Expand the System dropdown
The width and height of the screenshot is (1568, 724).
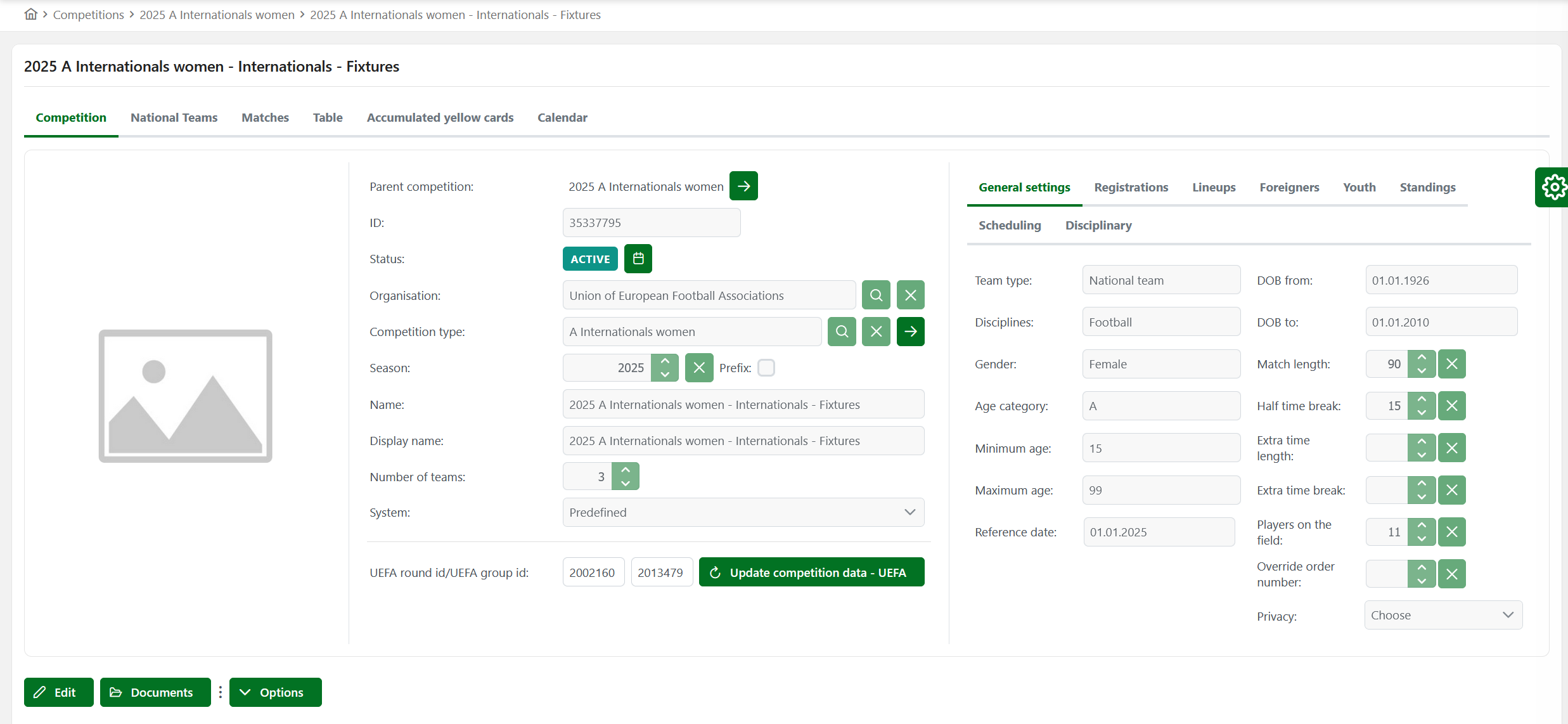pos(743,512)
